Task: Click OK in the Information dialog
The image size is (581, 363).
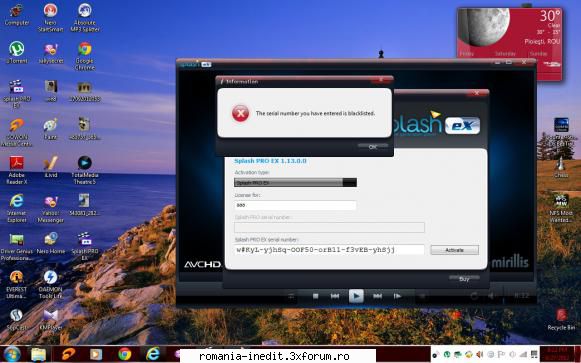Action: point(373,147)
